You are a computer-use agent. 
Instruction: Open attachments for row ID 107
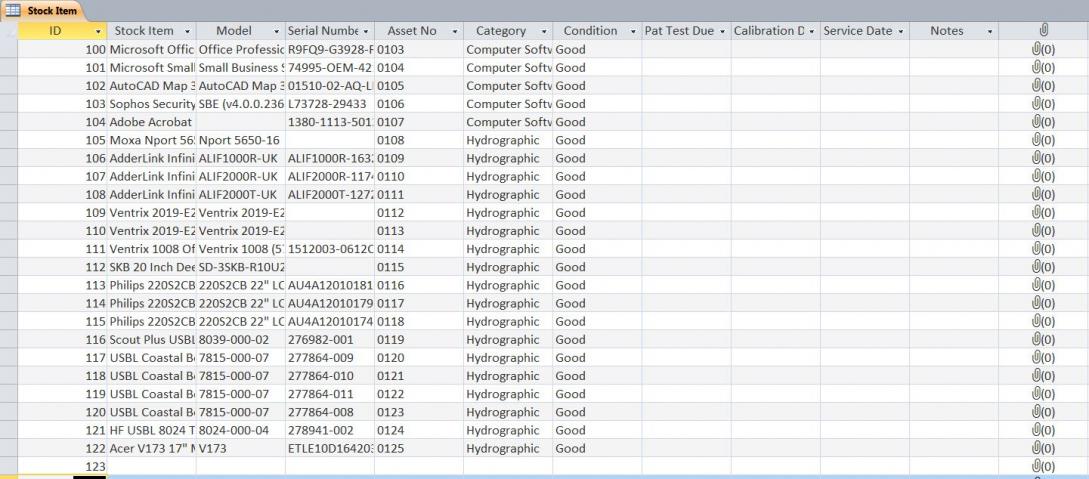(x=1043, y=176)
